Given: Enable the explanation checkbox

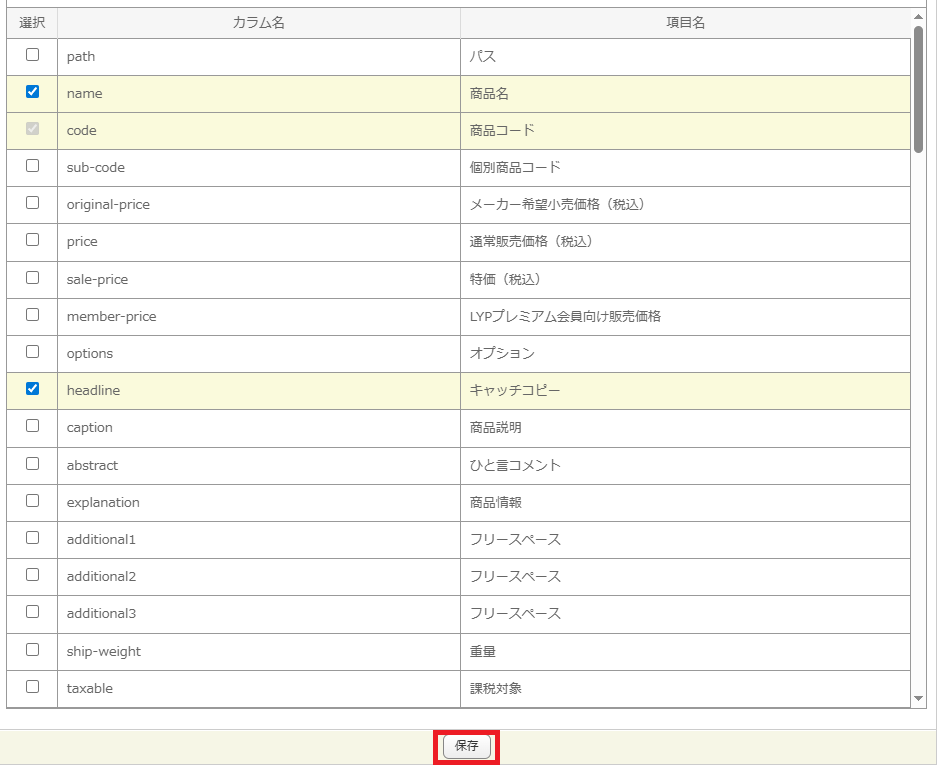Looking at the screenshot, I should coord(32,501).
